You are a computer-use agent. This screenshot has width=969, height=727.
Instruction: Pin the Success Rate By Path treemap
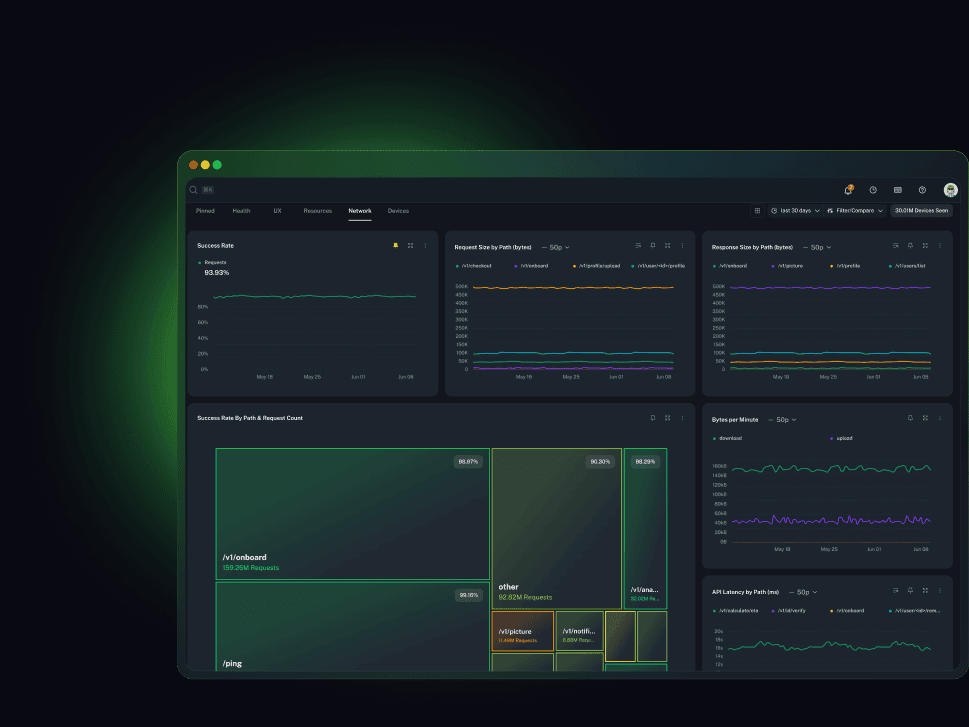[x=653, y=418]
